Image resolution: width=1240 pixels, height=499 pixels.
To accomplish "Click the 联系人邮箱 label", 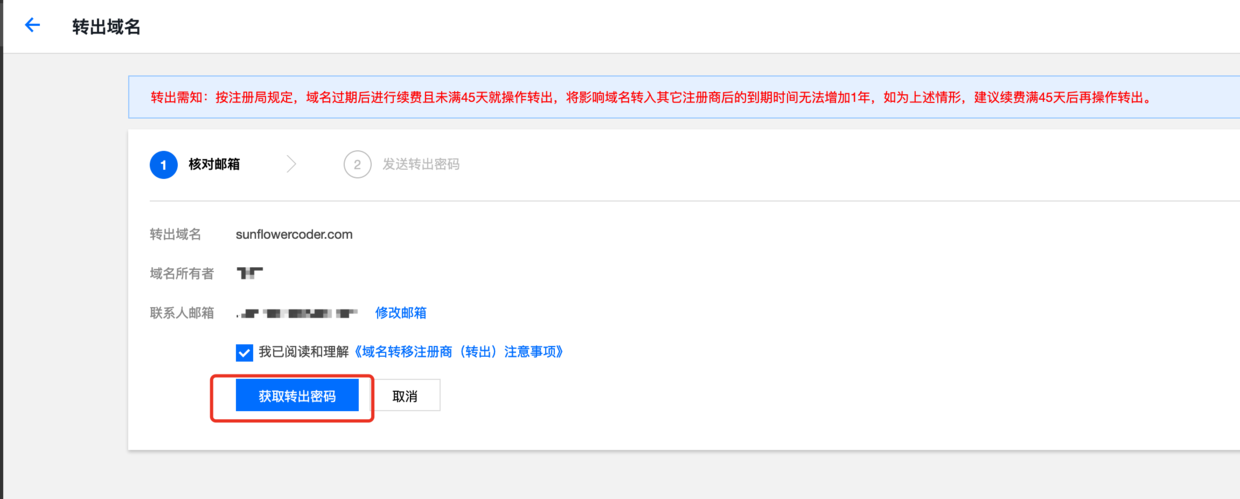I will tap(182, 313).
